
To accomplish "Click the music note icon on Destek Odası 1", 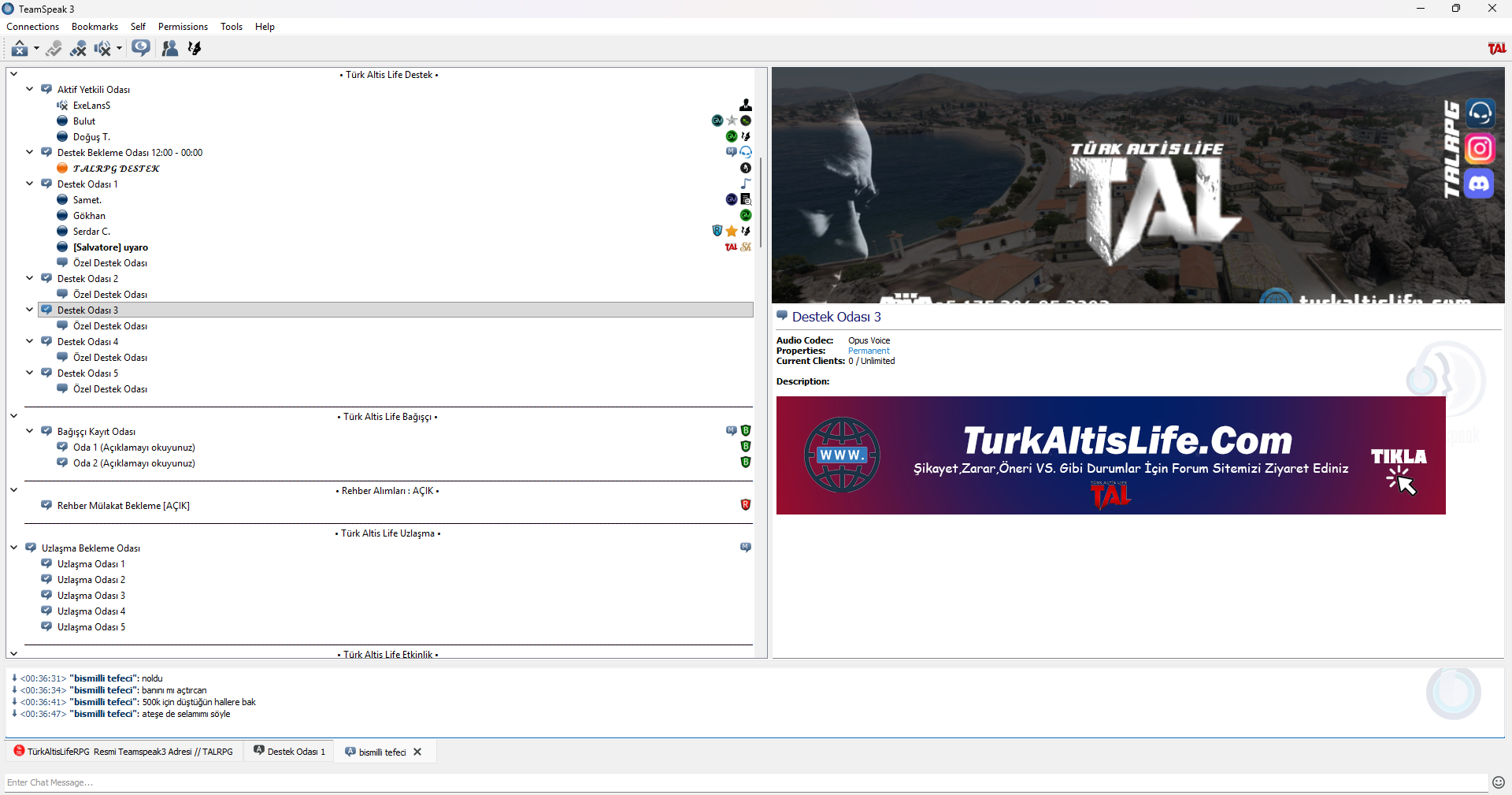I will point(746,184).
